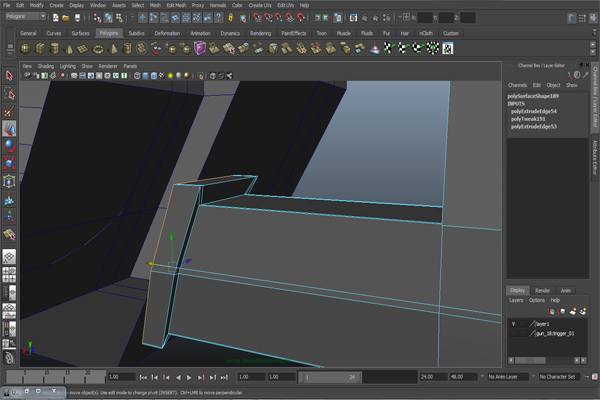Create layer from selected objects icon
600x400 pixels.
[583, 312]
